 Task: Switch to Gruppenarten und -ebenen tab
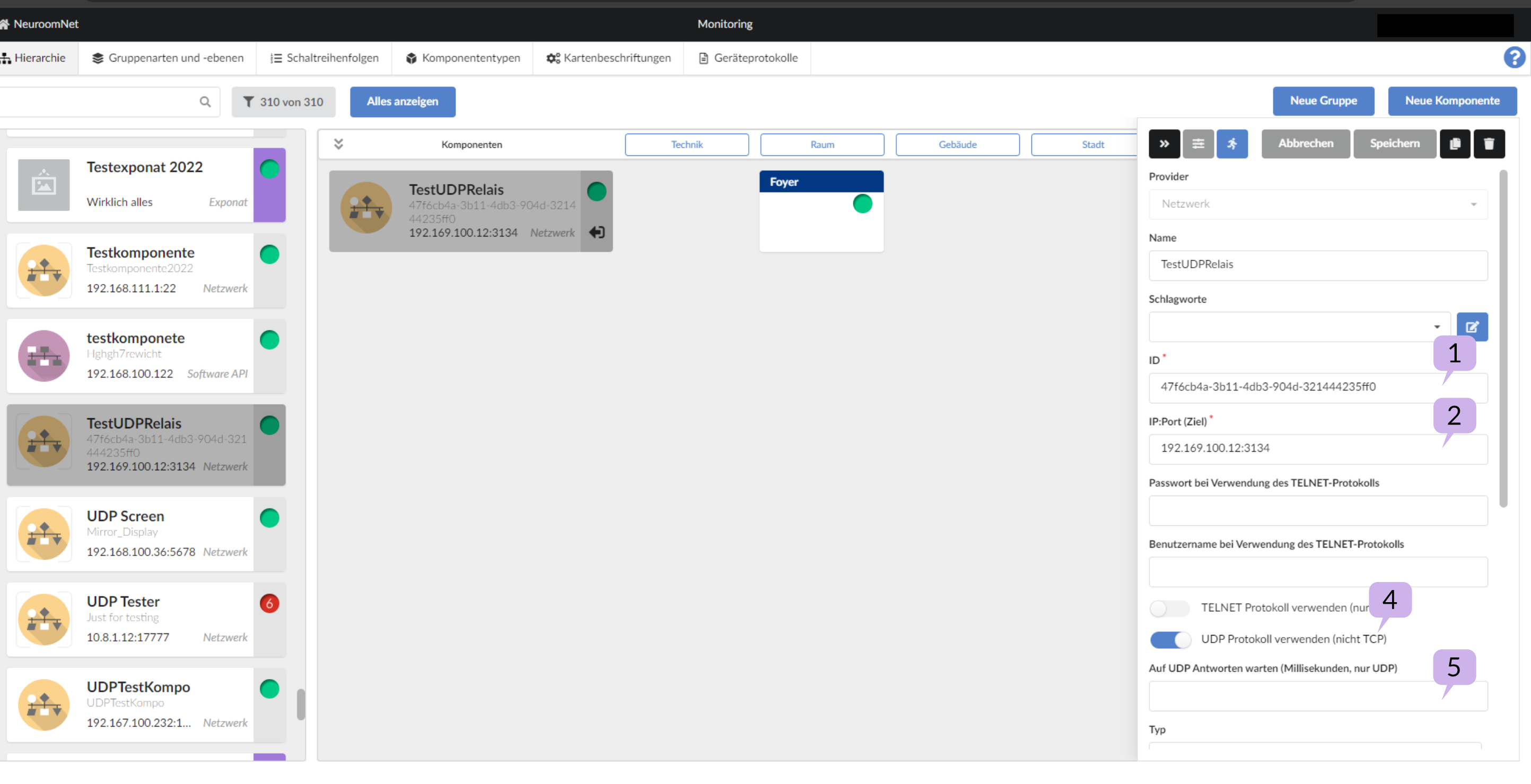point(168,58)
